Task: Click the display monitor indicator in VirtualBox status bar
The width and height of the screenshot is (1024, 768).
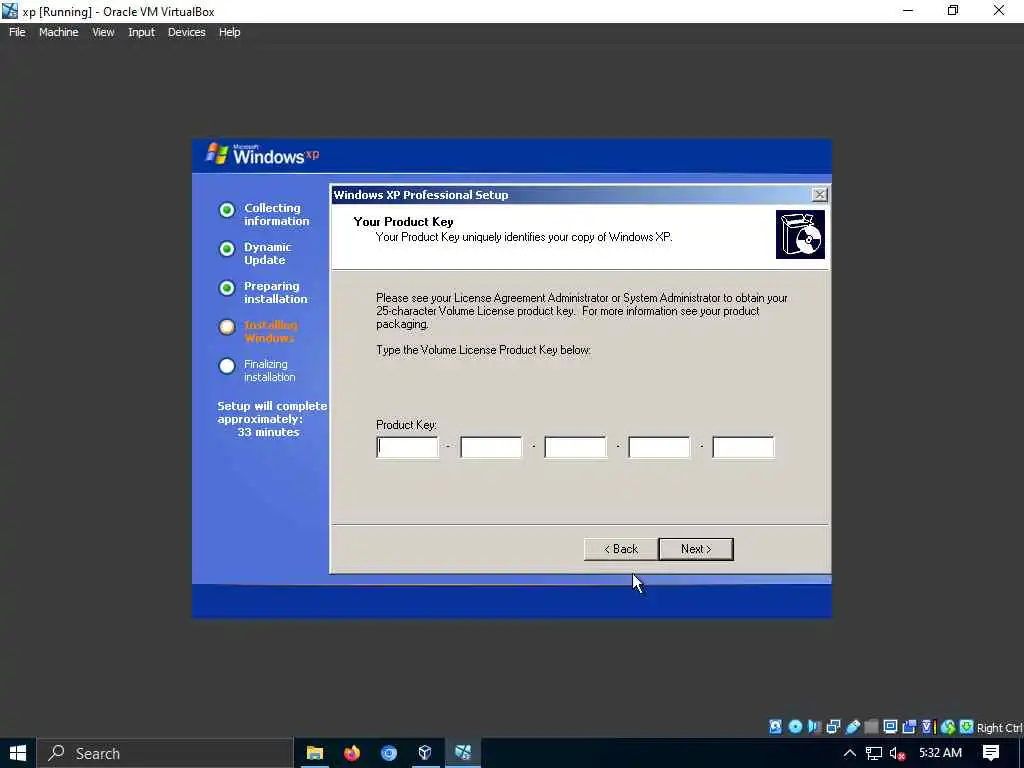Action: pos(890,727)
